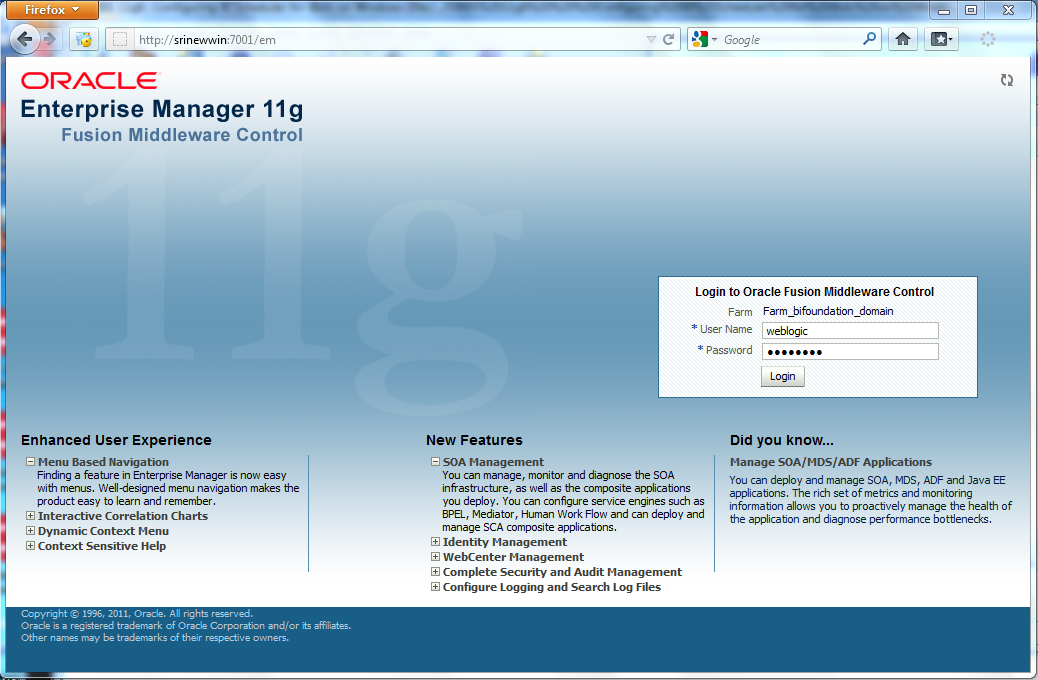Open the Bookmarks menu star button

pyautogui.click(x=941, y=39)
